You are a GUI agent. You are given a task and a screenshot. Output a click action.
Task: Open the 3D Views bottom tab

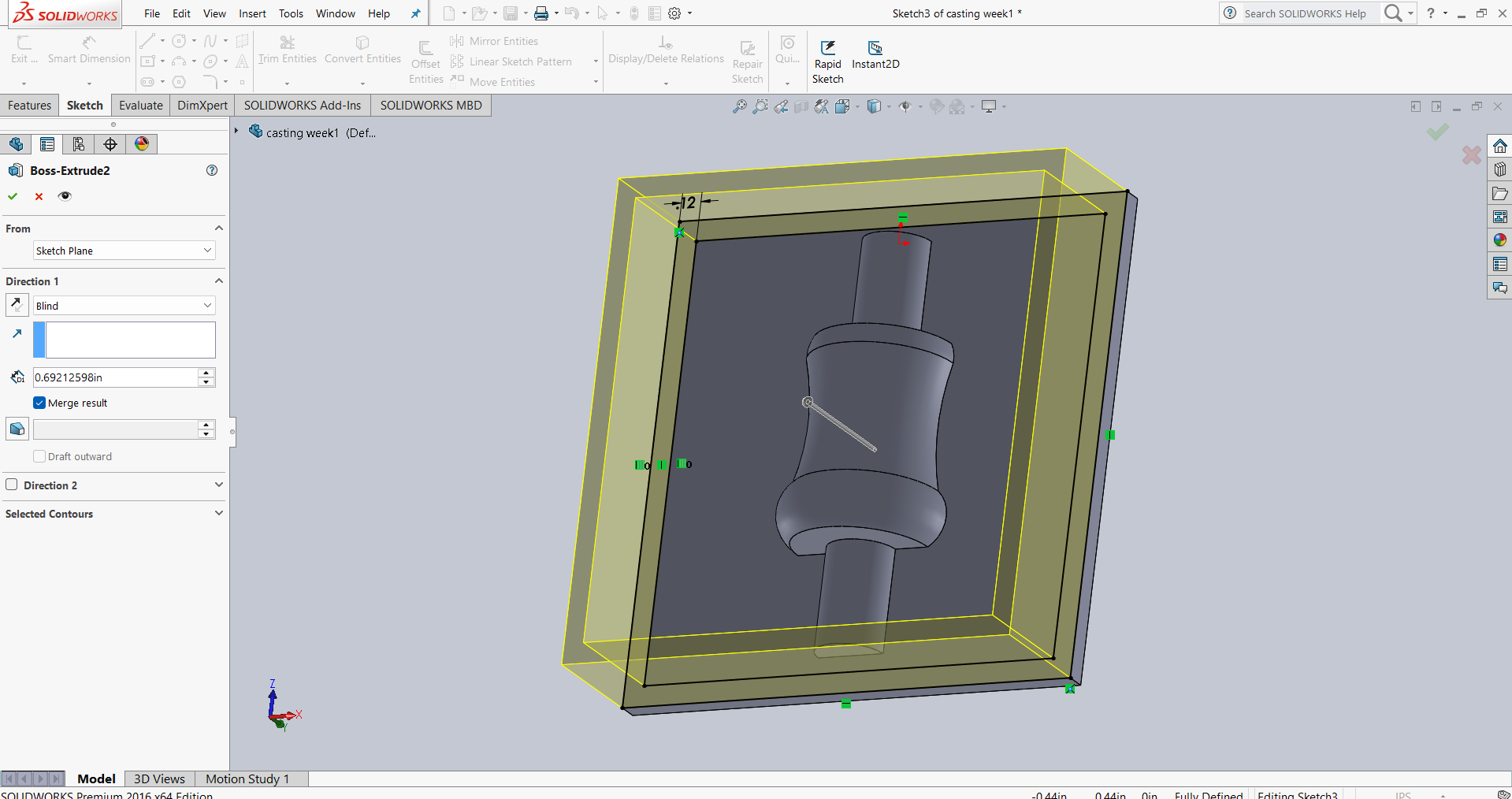pyautogui.click(x=159, y=779)
